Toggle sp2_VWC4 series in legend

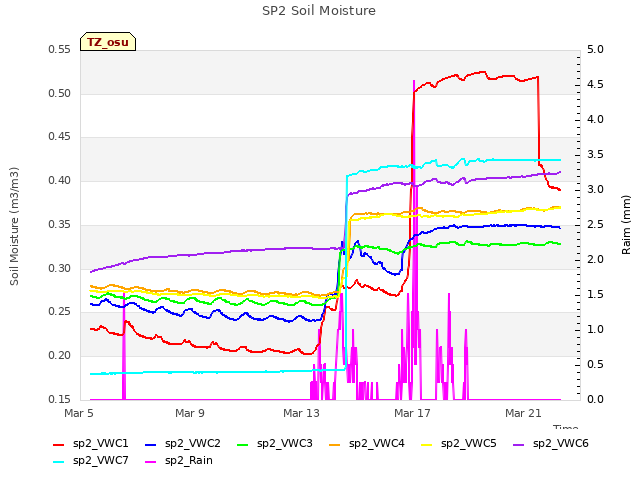coord(367,444)
